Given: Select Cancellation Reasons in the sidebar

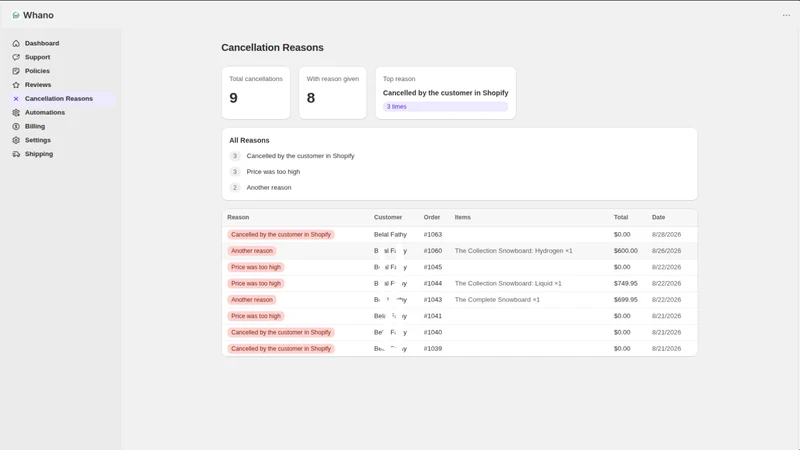Looking at the screenshot, I should point(61,98).
